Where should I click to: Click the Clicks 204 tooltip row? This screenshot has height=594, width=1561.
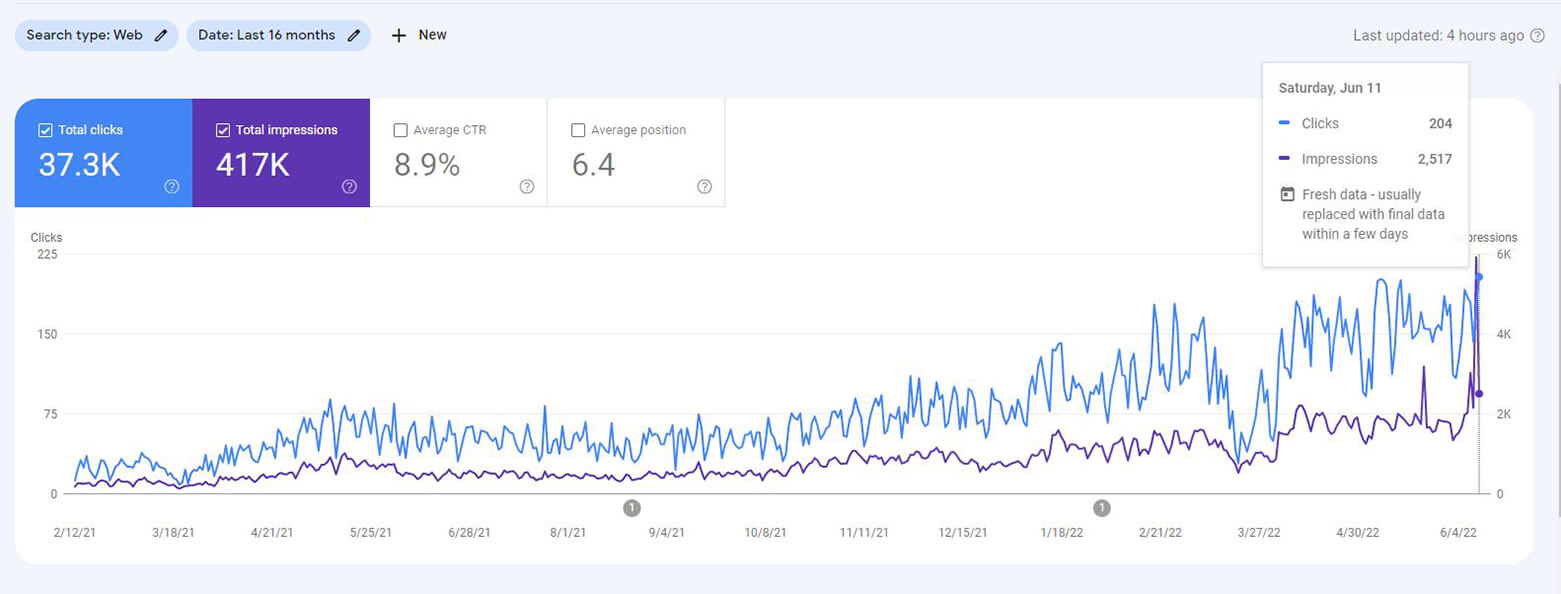click(1365, 123)
